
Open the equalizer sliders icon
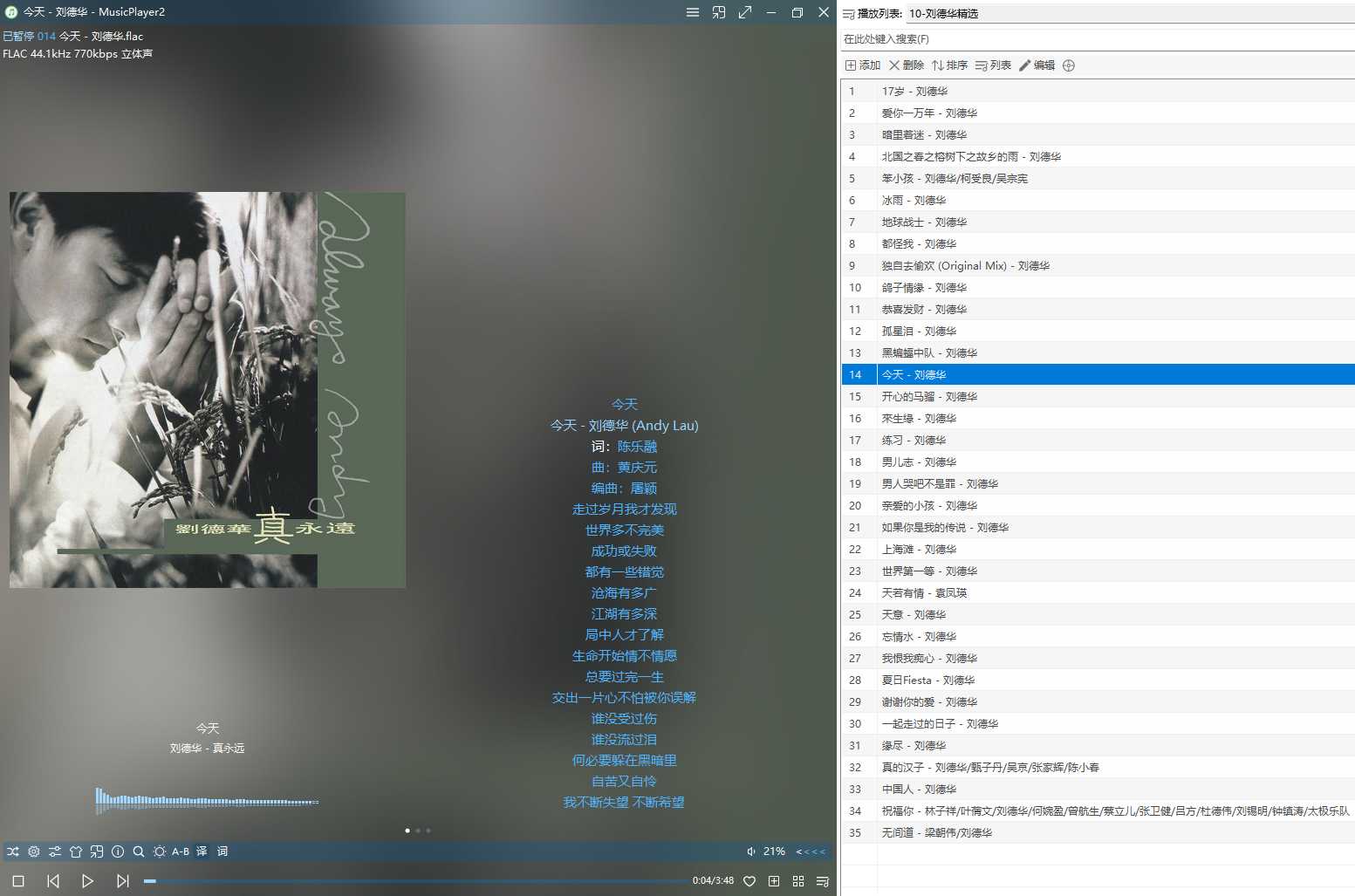coord(55,852)
